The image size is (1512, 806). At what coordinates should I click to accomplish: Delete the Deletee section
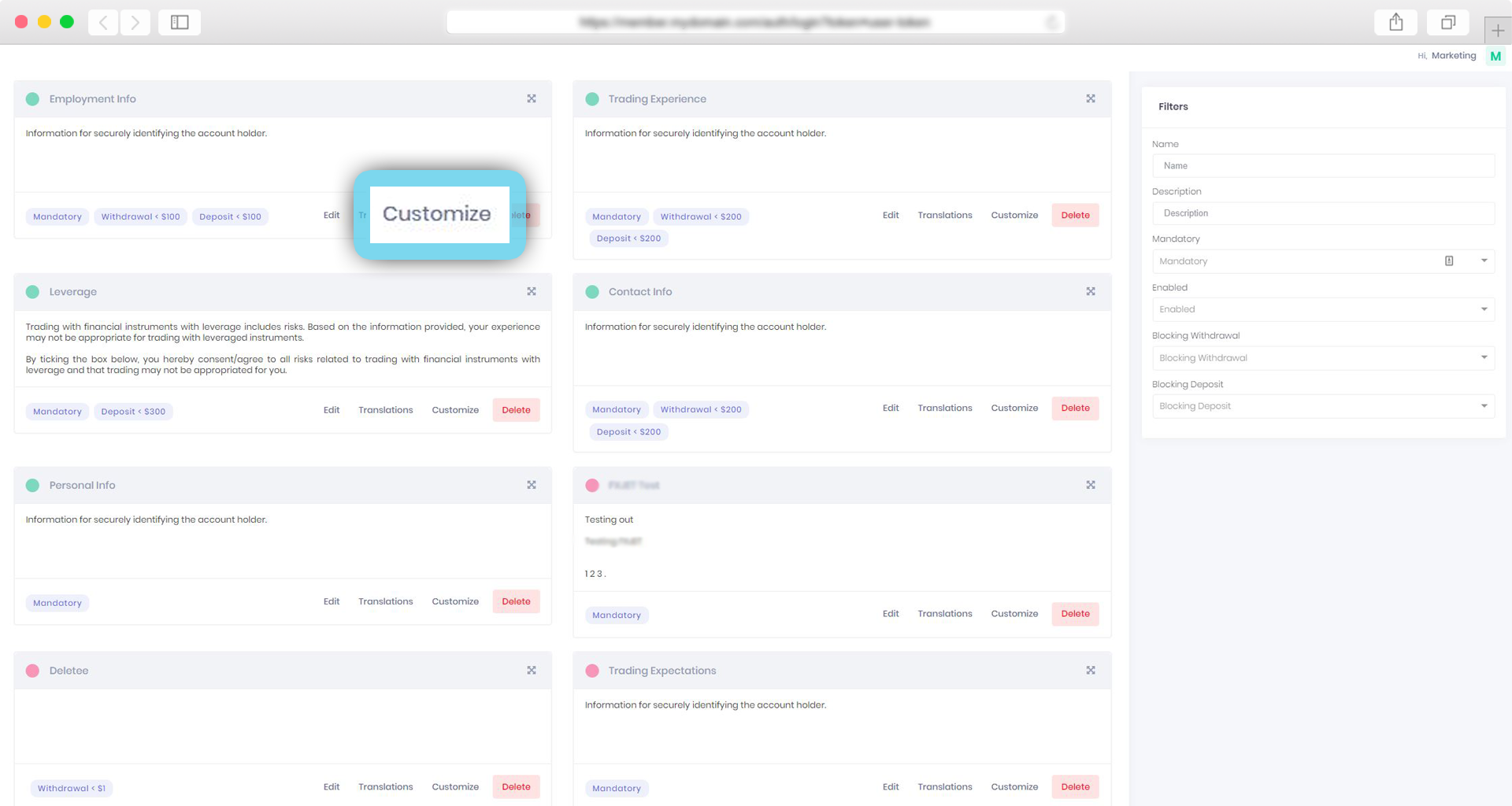click(x=516, y=787)
